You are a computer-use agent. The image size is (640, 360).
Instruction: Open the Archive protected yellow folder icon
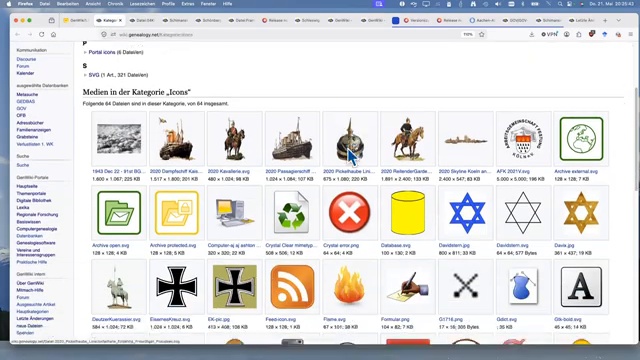coord(177,213)
